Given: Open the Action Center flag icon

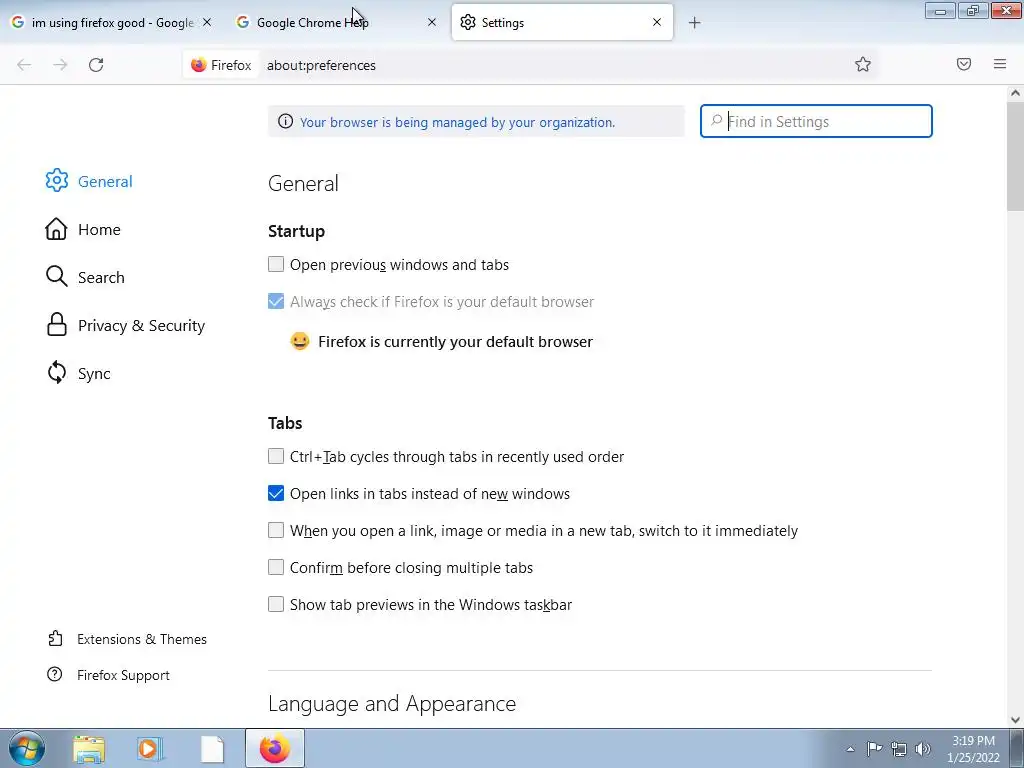Looking at the screenshot, I should coord(874,748).
